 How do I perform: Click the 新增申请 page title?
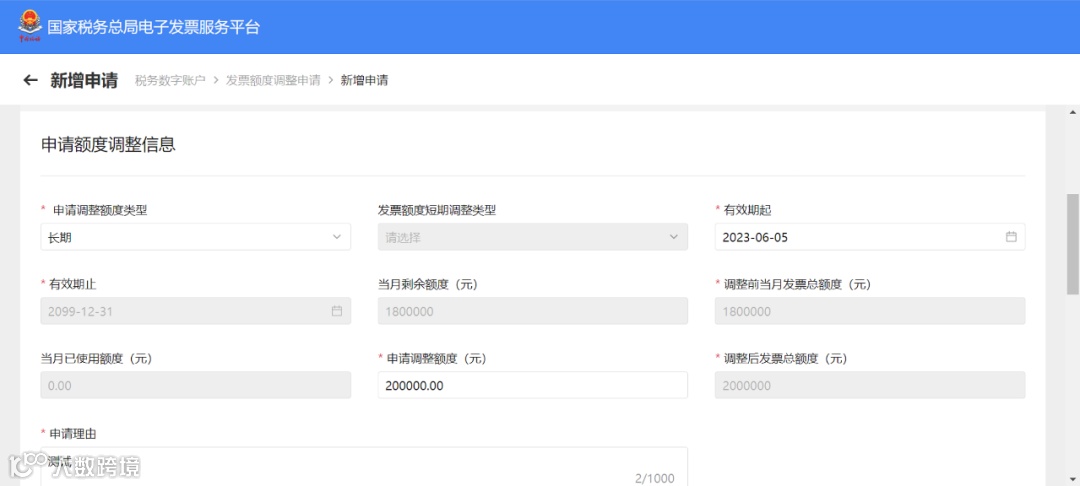tap(84, 81)
